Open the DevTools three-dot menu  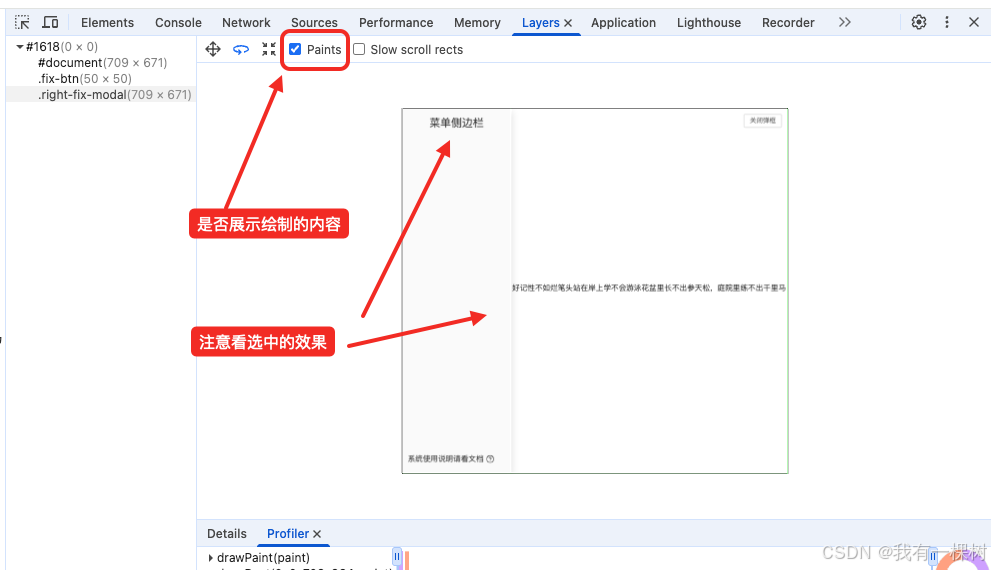(x=947, y=22)
